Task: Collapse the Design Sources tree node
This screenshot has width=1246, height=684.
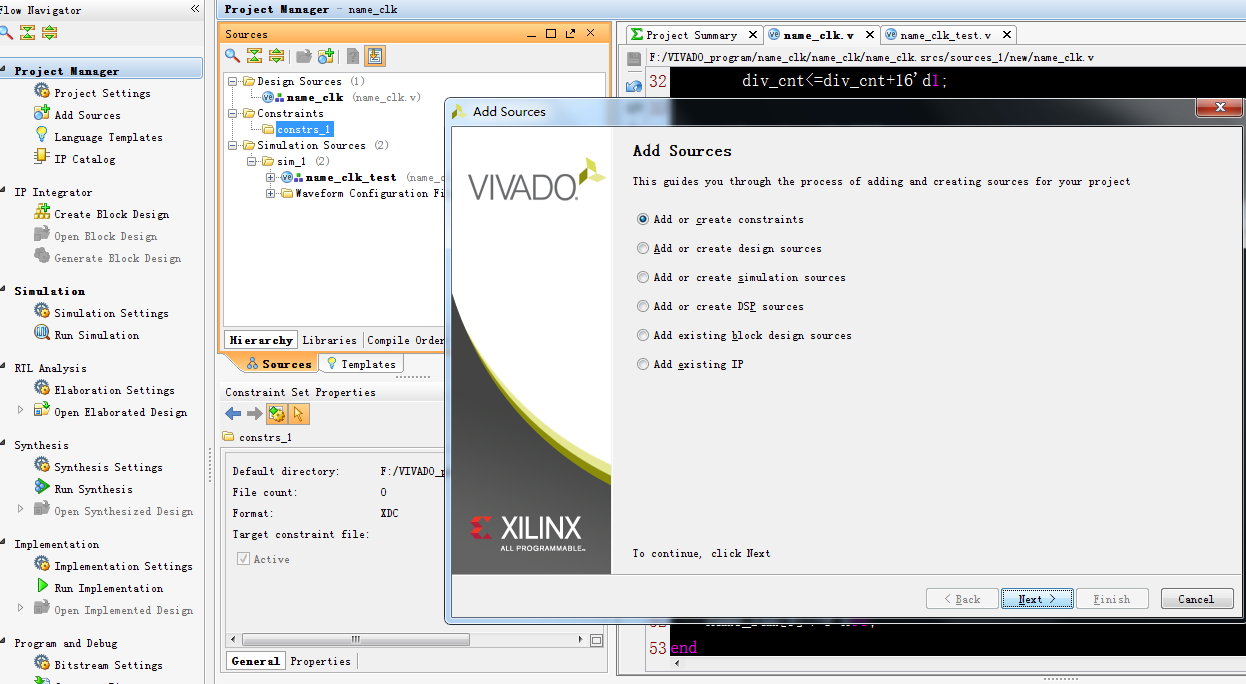Action: coord(234,81)
